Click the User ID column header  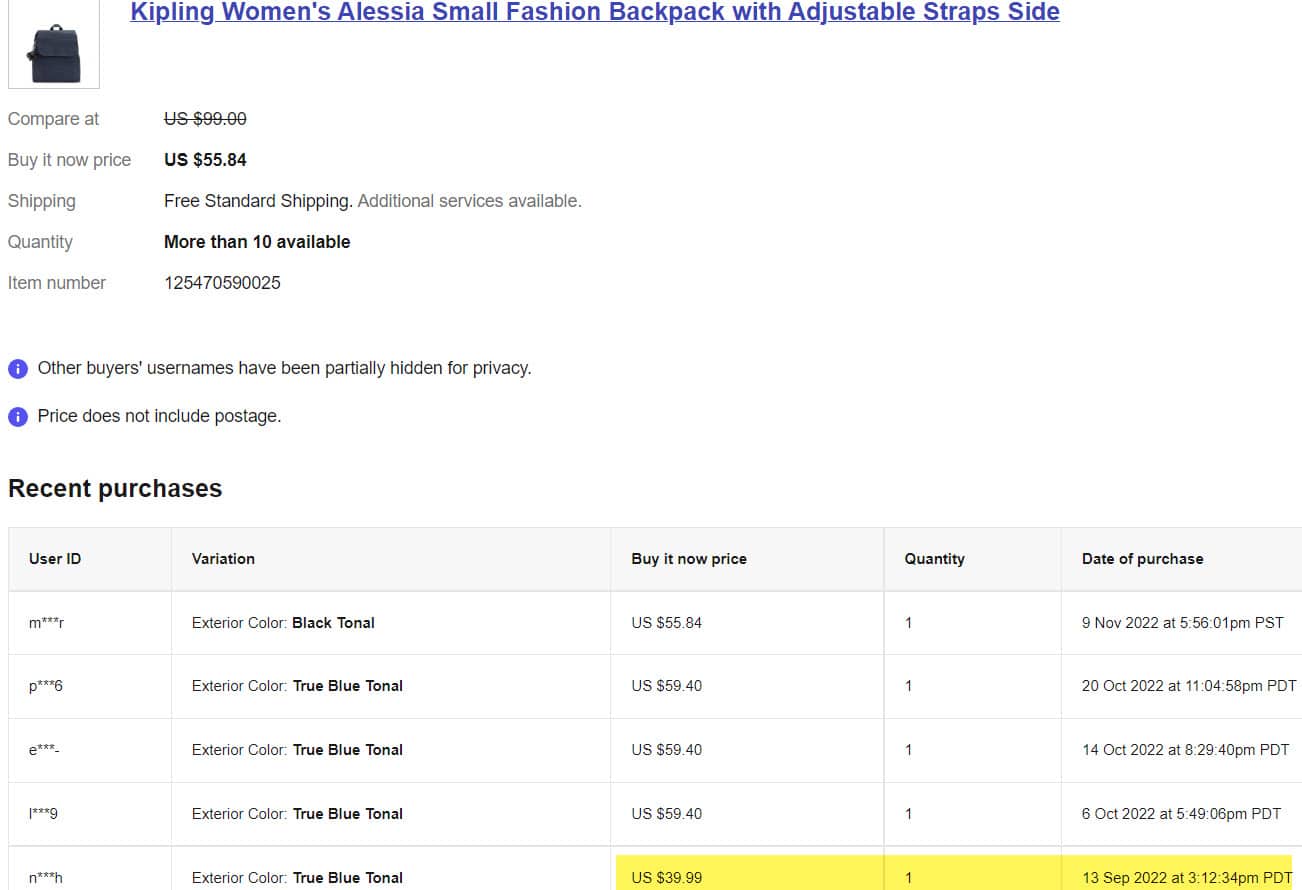[x=55, y=559]
